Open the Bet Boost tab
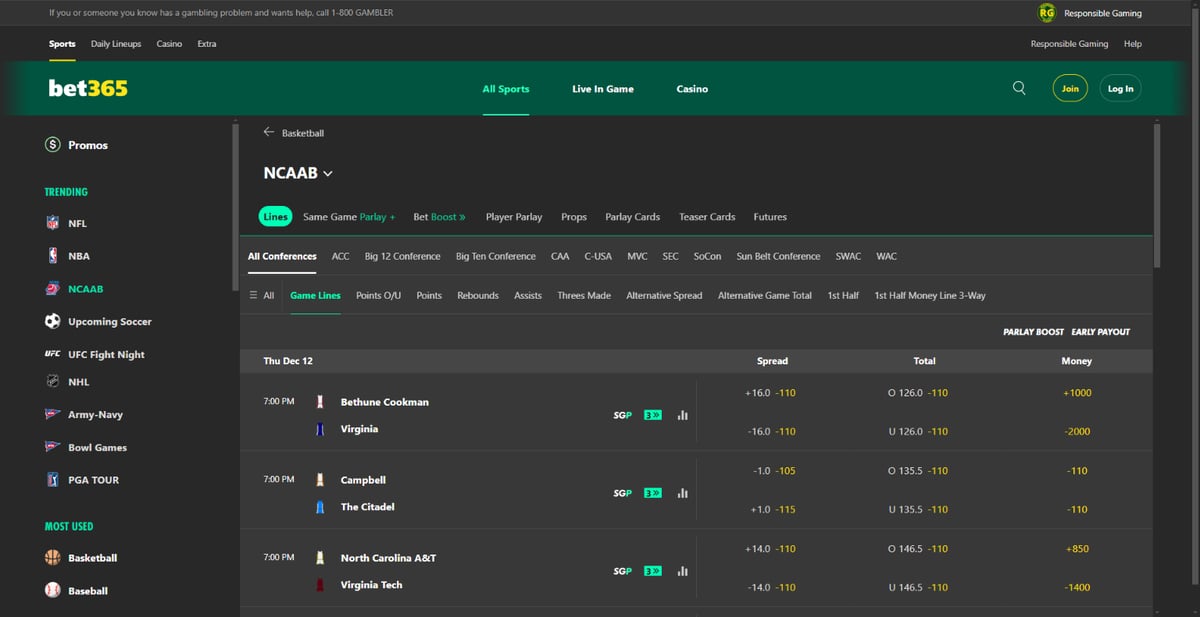Image resolution: width=1200 pixels, height=617 pixels. click(439, 216)
